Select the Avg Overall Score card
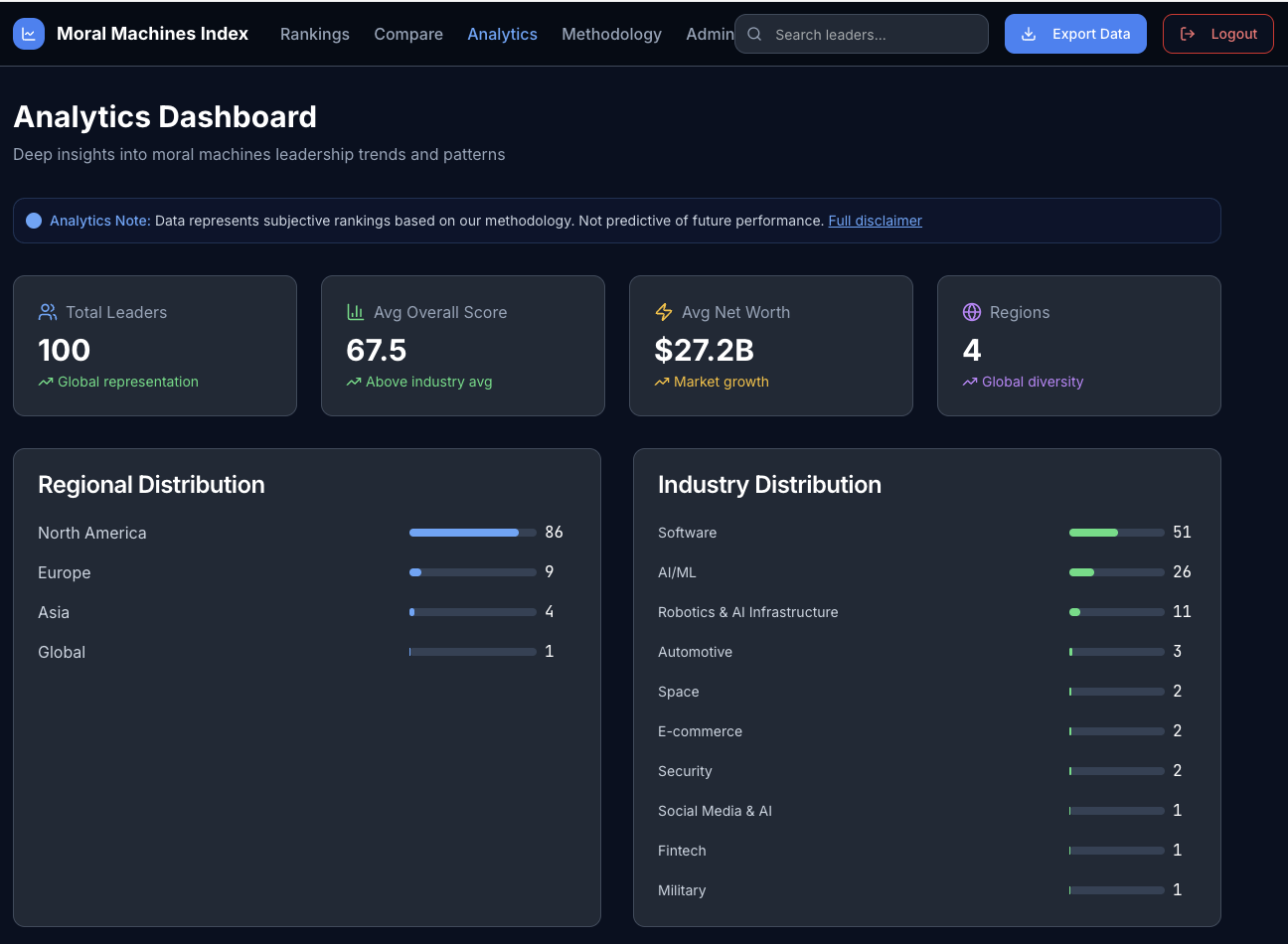1288x944 pixels. [x=463, y=346]
